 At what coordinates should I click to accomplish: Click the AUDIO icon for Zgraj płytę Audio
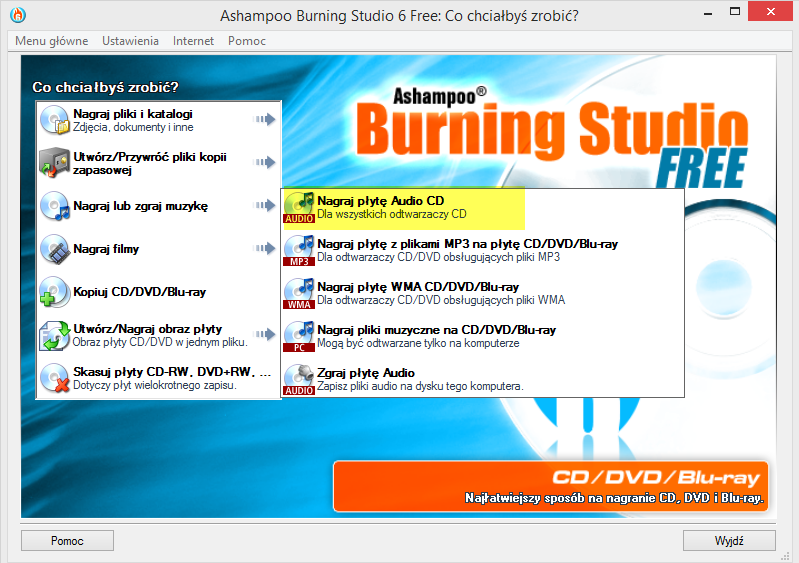coord(299,380)
